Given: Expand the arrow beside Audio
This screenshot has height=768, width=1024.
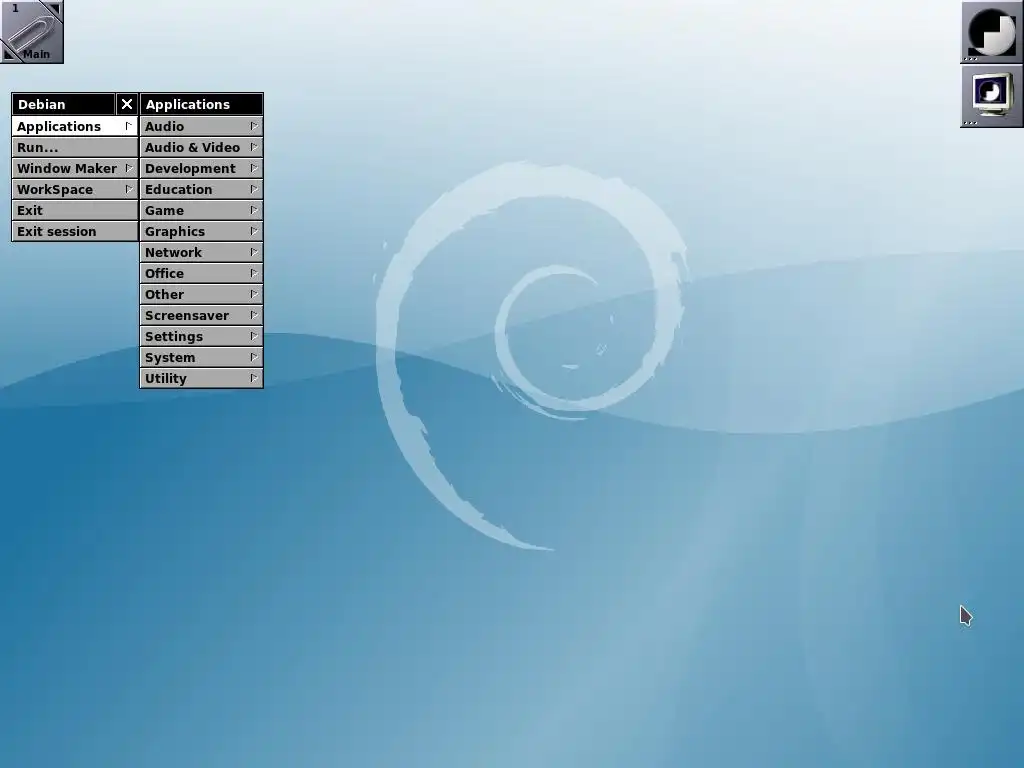Looking at the screenshot, I should pos(254,126).
